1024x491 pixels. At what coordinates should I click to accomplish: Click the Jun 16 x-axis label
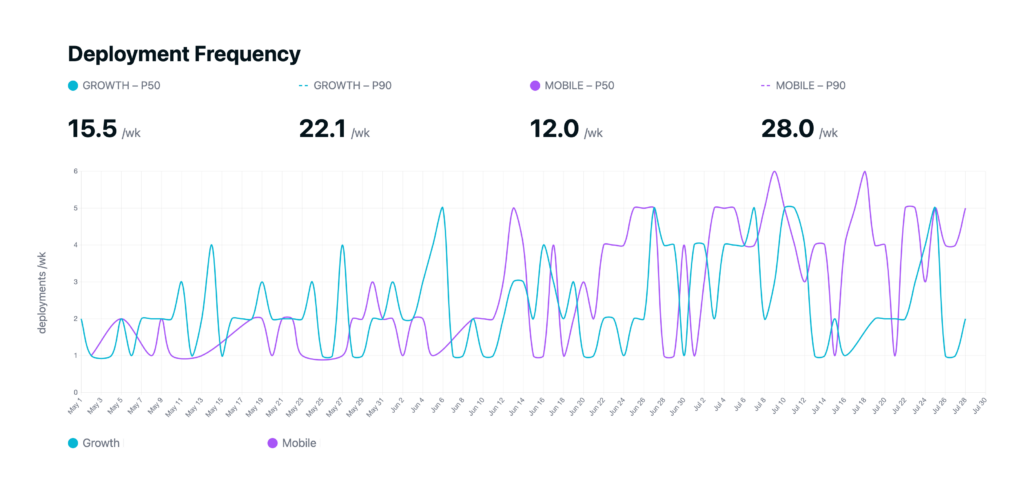click(x=537, y=405)
